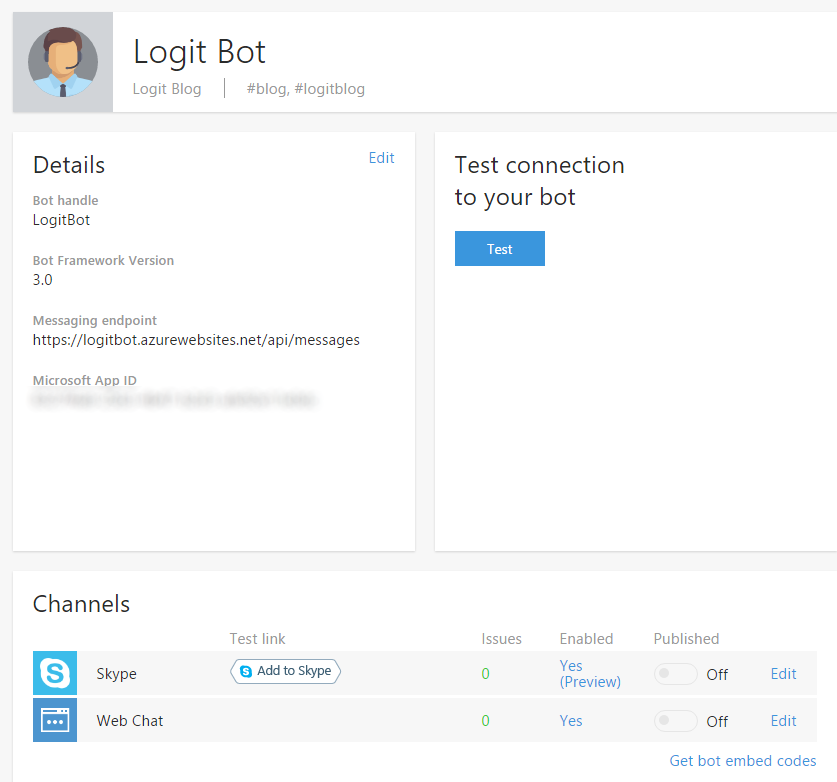
Task: Click the framework version value 3.0
Action: (x=43, y=280)
